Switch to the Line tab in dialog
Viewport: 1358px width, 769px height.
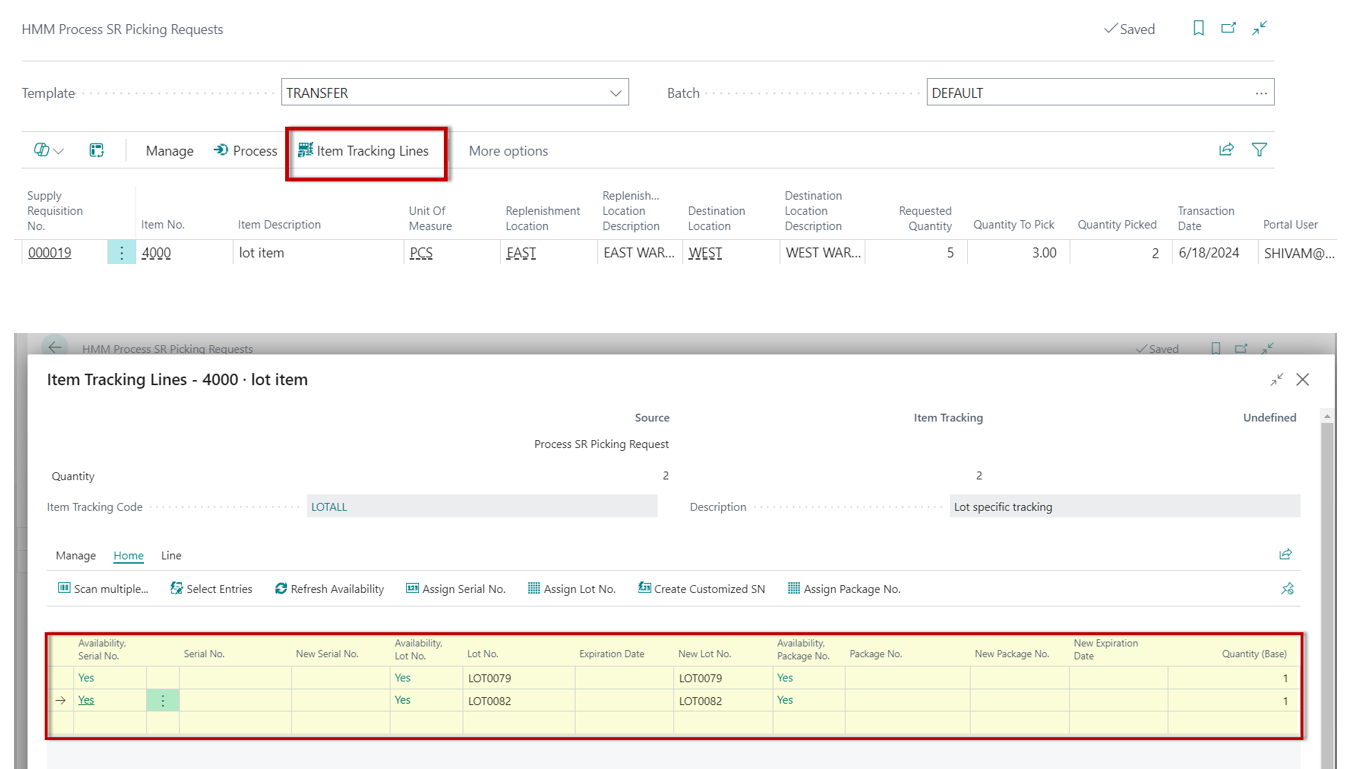171,556
